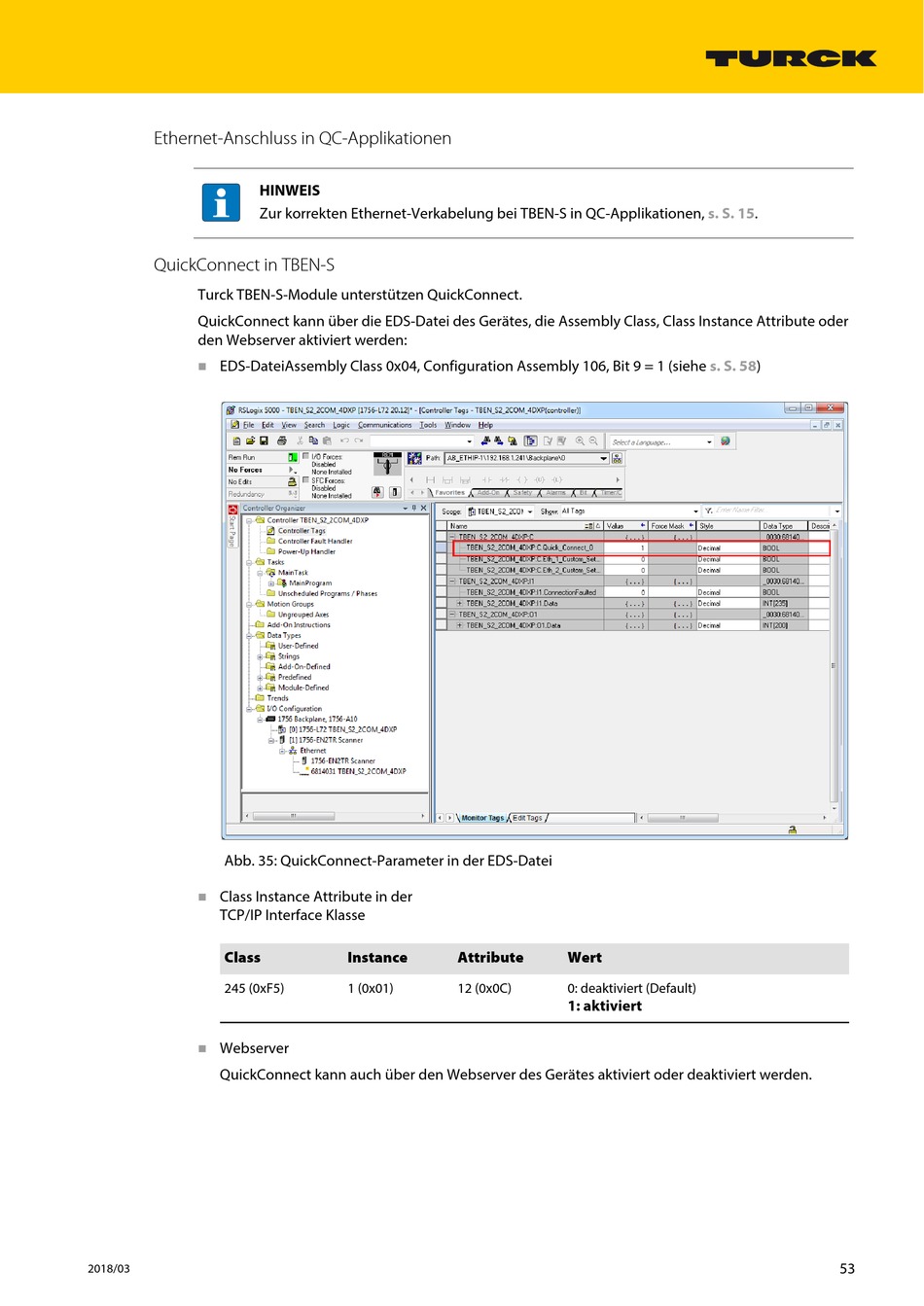Open the Search menu
924x1306 pixels.
coord(314,425)
